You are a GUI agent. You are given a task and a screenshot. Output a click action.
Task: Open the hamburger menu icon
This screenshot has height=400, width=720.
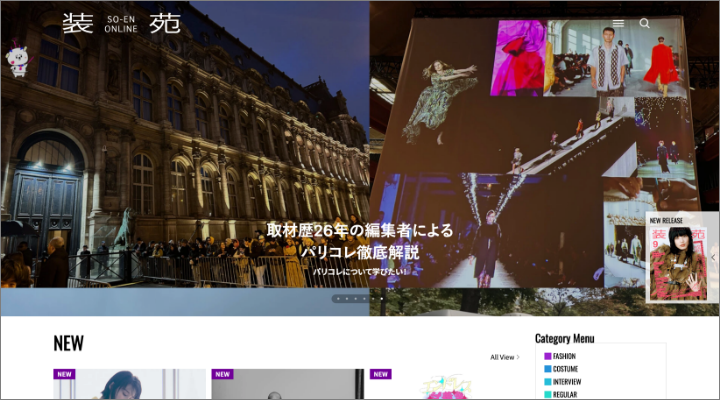pyautogui.click(x=618, y=23)
